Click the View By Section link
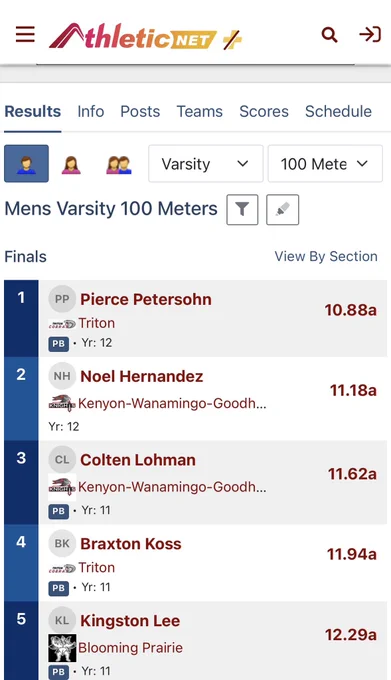The width and height of the screenshot is (391, 680). tap(326, 256)
